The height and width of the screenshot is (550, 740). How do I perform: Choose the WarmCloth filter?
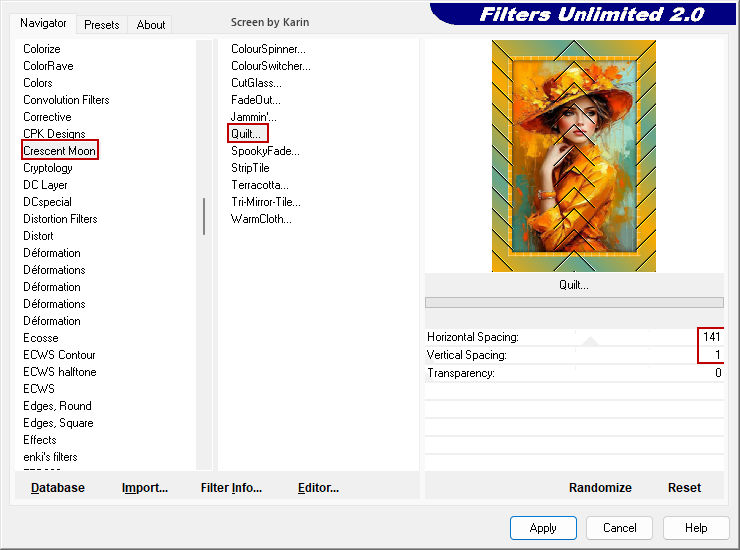(261, 219)
